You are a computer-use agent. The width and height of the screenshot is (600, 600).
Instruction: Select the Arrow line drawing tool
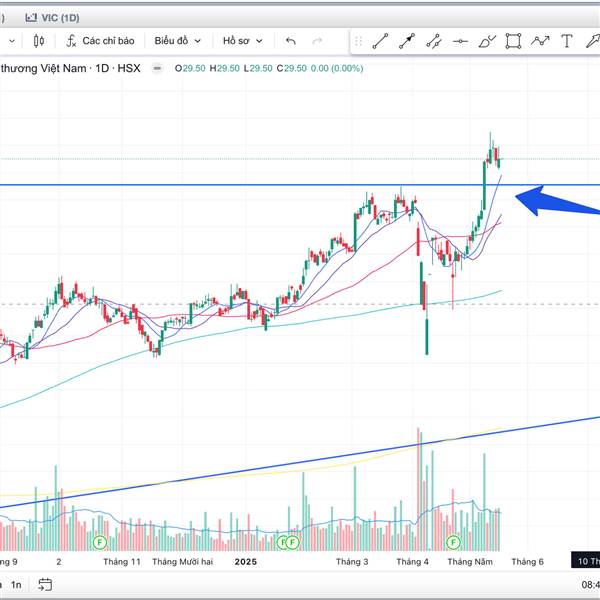407,41
